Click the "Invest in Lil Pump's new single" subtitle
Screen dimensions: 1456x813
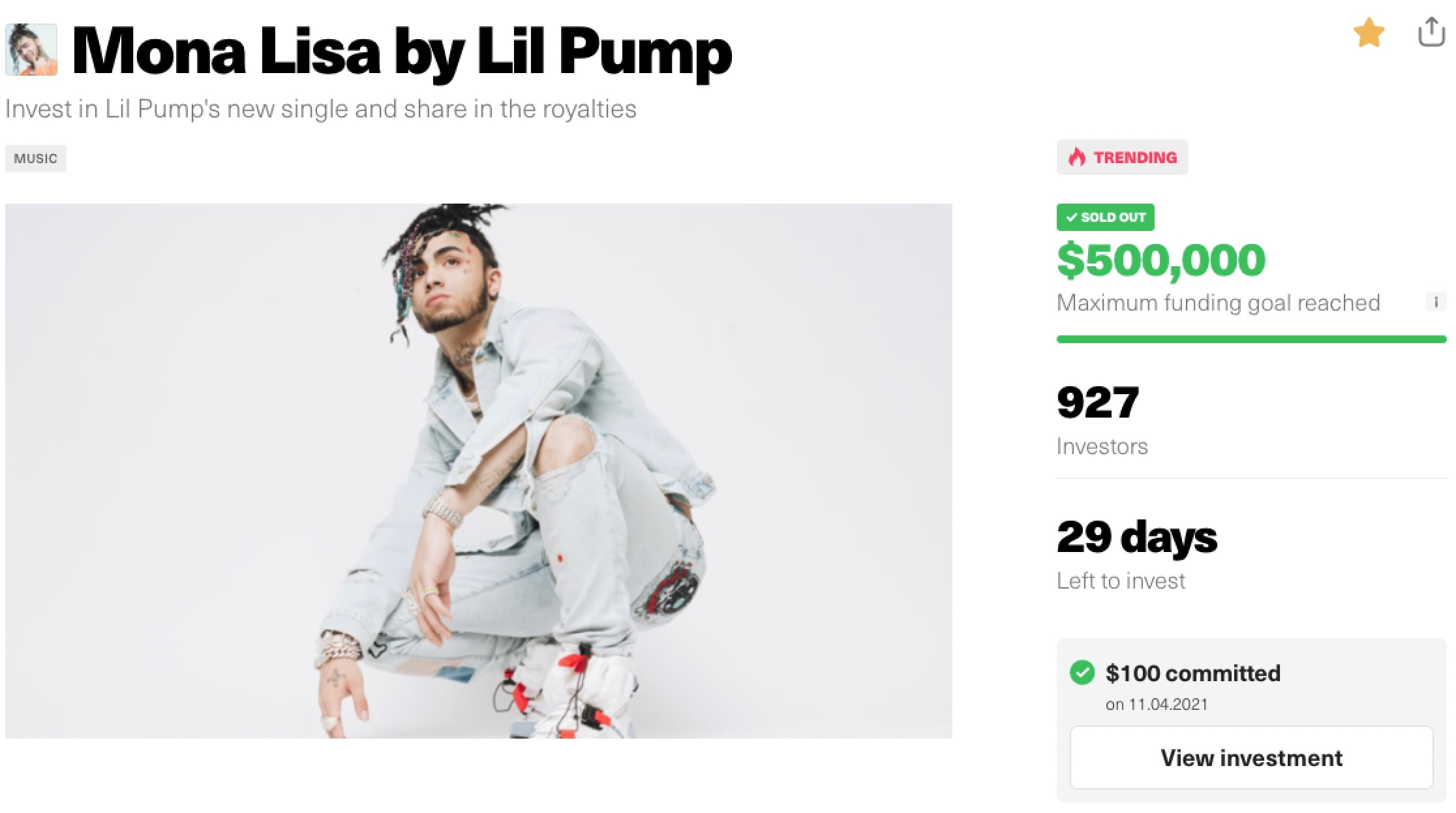pos(320,109)
